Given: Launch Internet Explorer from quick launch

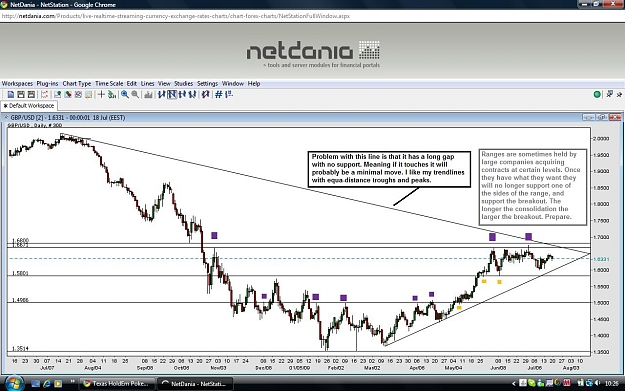Looking at the screenshot, I should click(47, 384).
